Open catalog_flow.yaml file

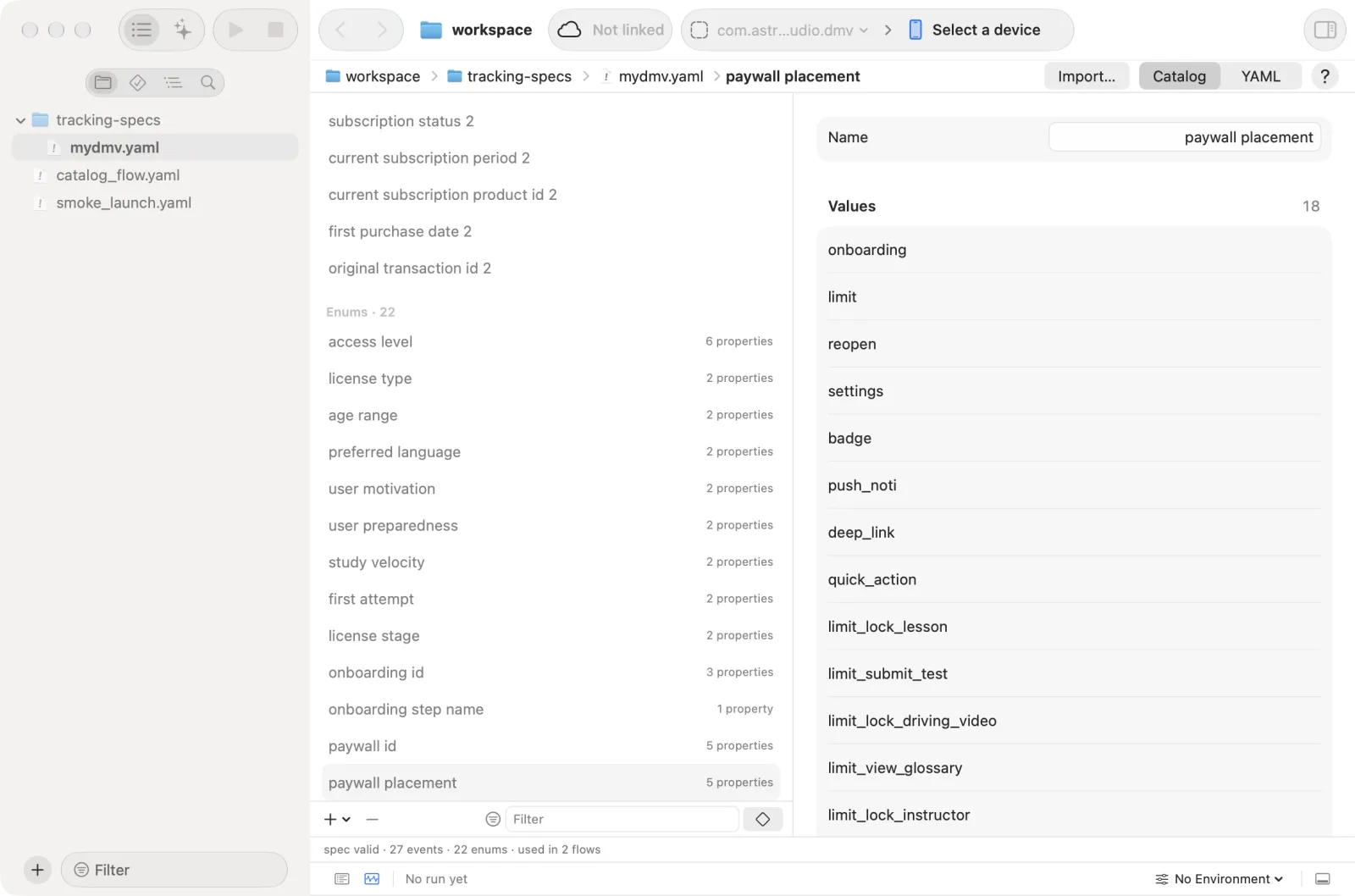118,175
